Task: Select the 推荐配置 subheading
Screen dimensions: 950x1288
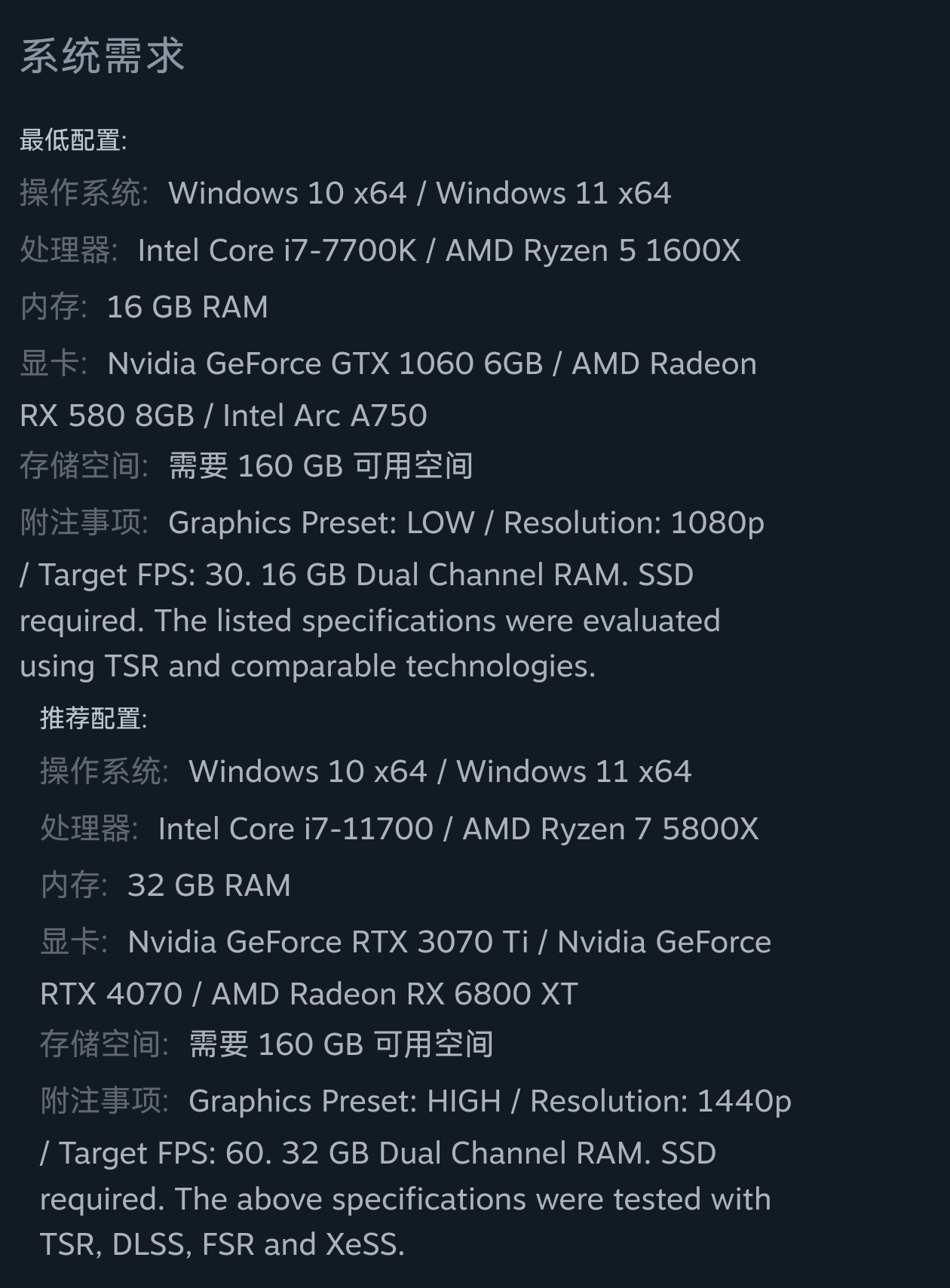Action: coord(93,719)
